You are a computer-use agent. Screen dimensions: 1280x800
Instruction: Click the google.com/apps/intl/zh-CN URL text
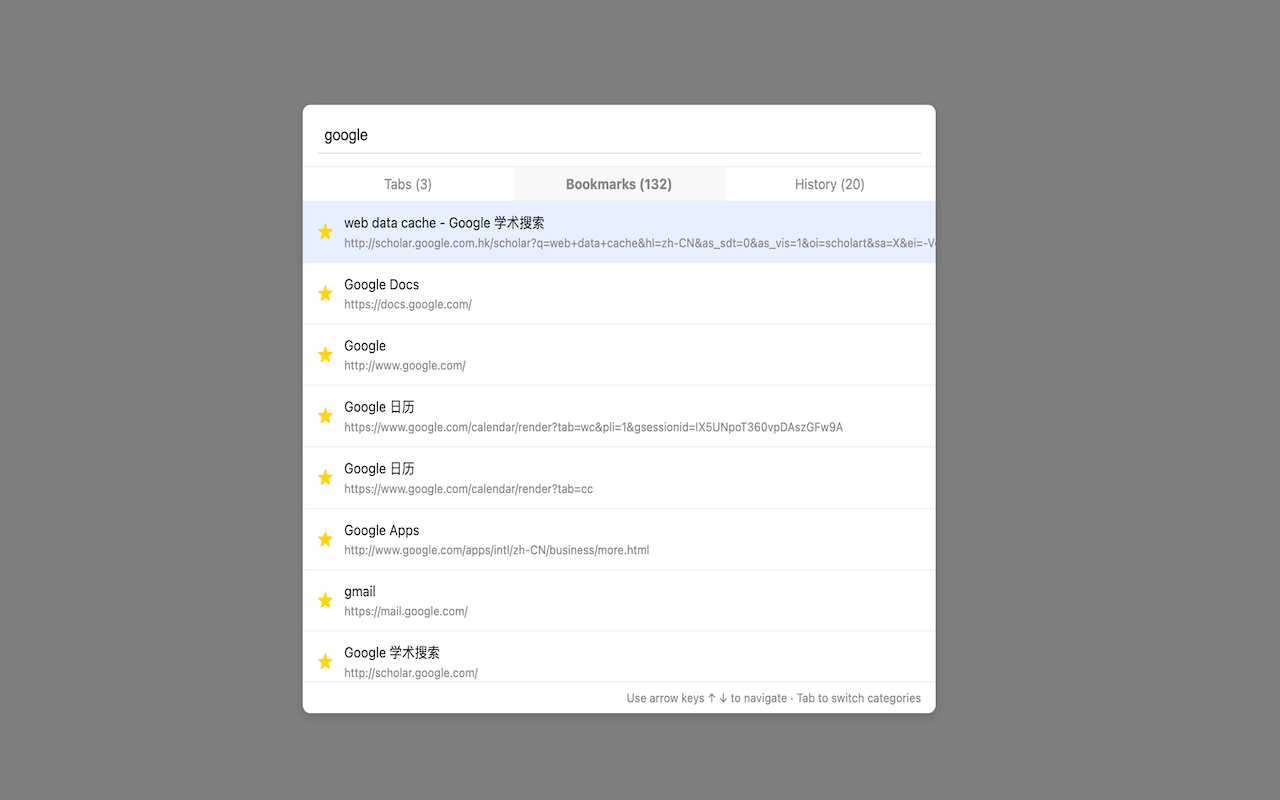coord(497,550)
